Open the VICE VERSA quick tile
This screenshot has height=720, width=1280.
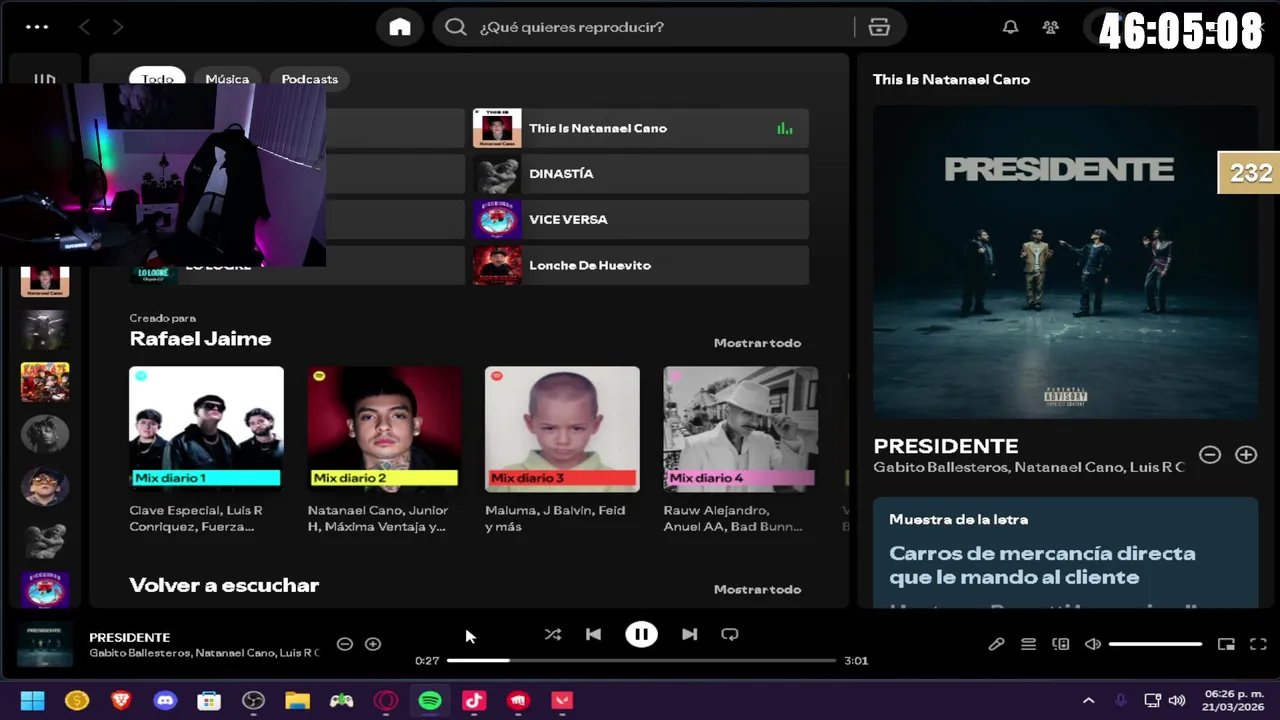640,220
